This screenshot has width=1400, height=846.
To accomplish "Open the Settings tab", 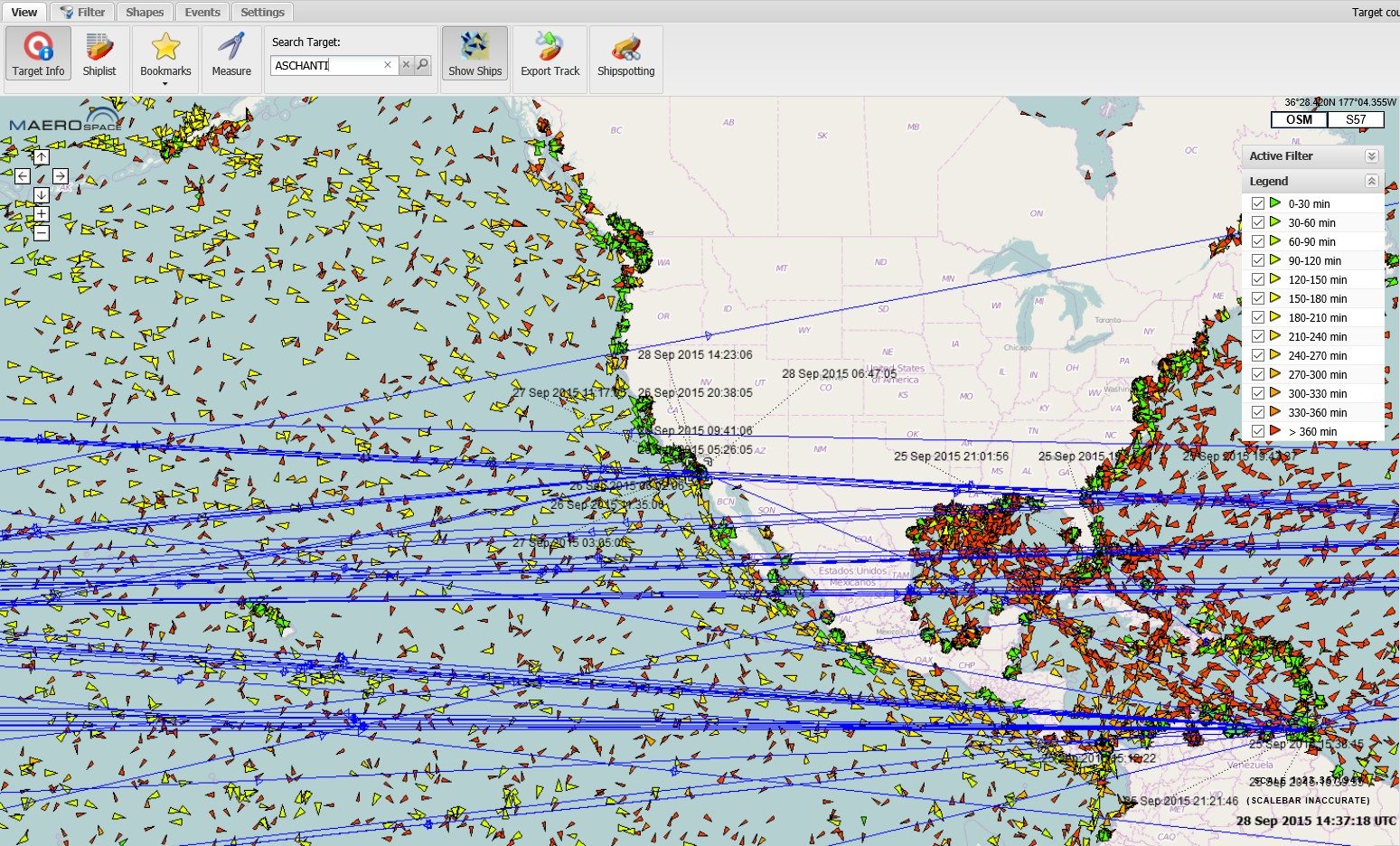I will point(262,12).
